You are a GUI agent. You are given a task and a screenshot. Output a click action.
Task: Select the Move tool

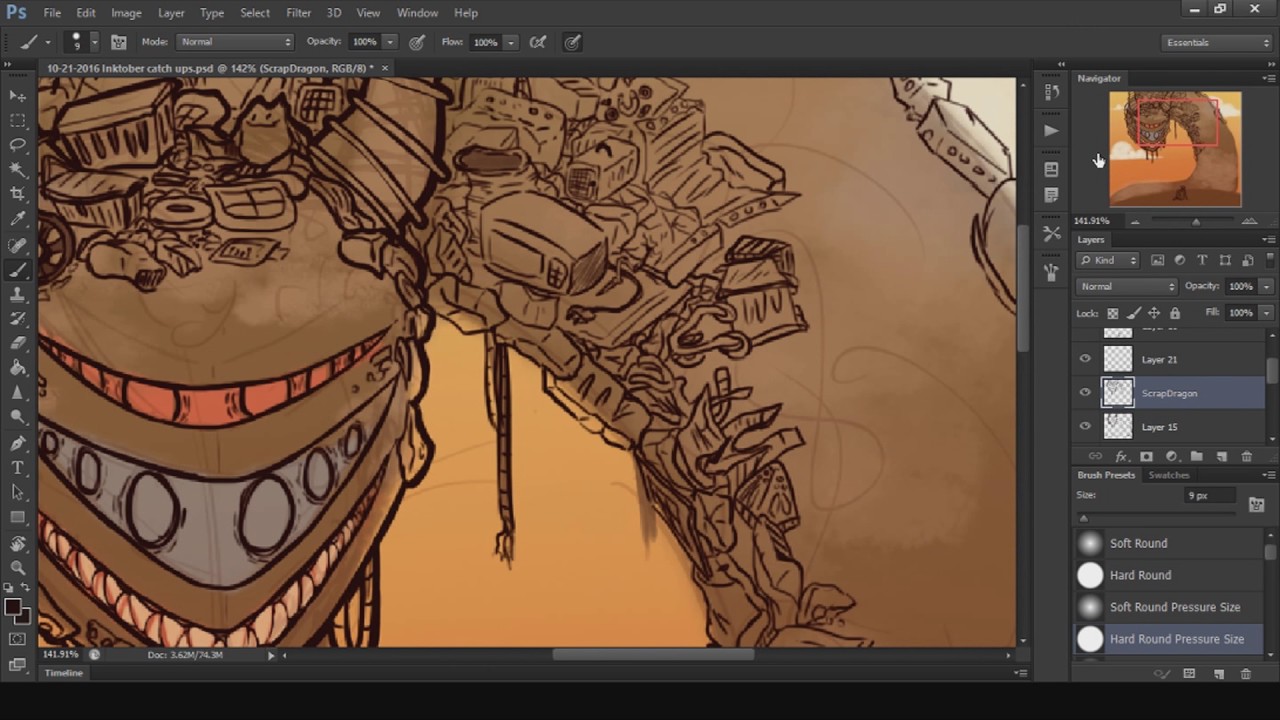[x=18, y=96]
